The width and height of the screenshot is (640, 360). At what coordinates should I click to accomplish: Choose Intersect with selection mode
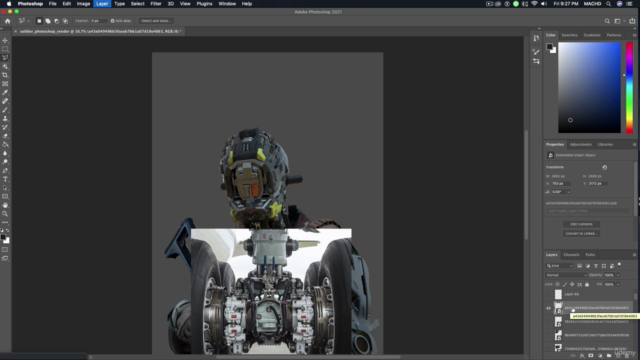65,21
